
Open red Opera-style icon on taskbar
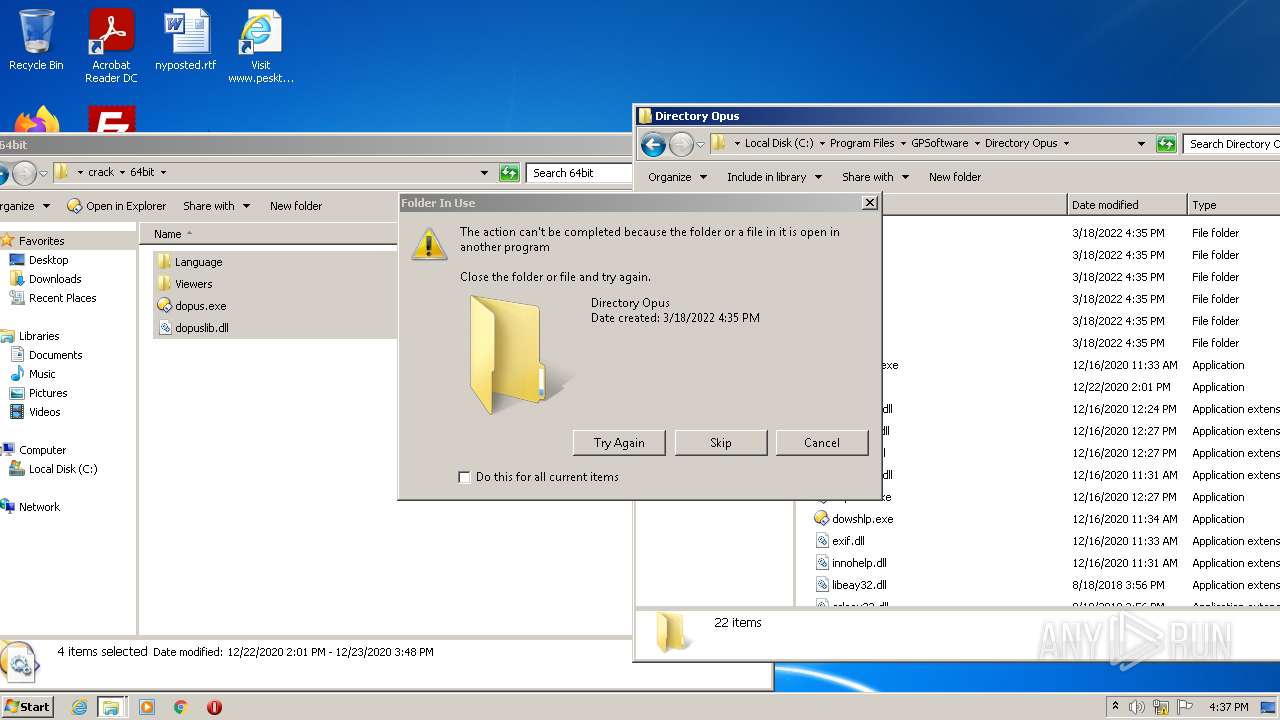click(x=214, y=707)
